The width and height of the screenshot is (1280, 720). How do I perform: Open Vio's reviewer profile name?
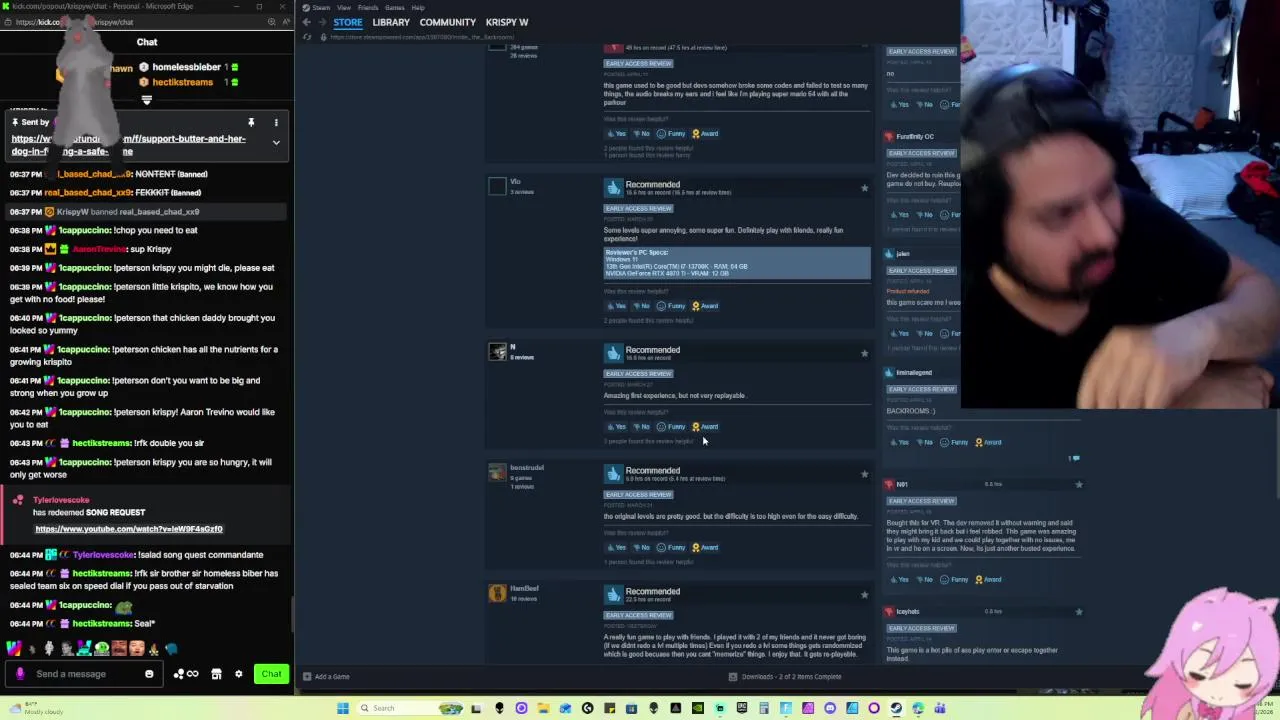[515, 182]
